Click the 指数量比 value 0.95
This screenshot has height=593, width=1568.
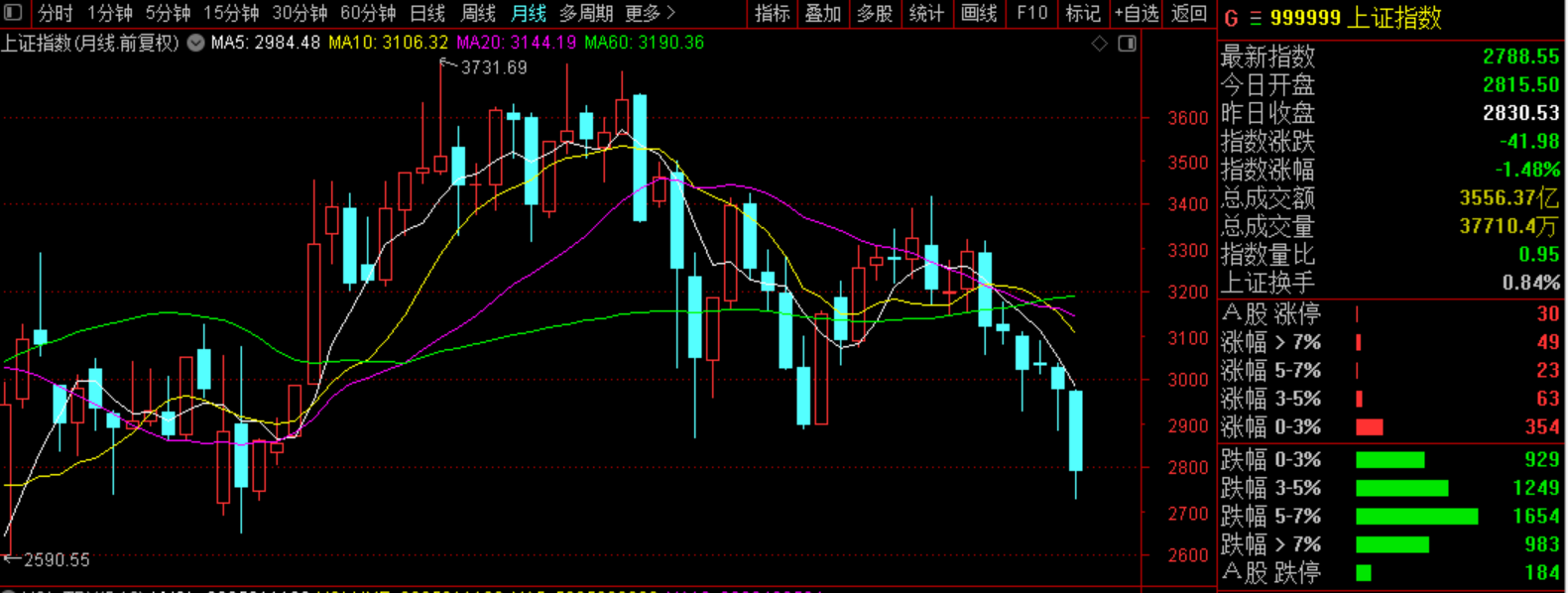pos(1539,254)
